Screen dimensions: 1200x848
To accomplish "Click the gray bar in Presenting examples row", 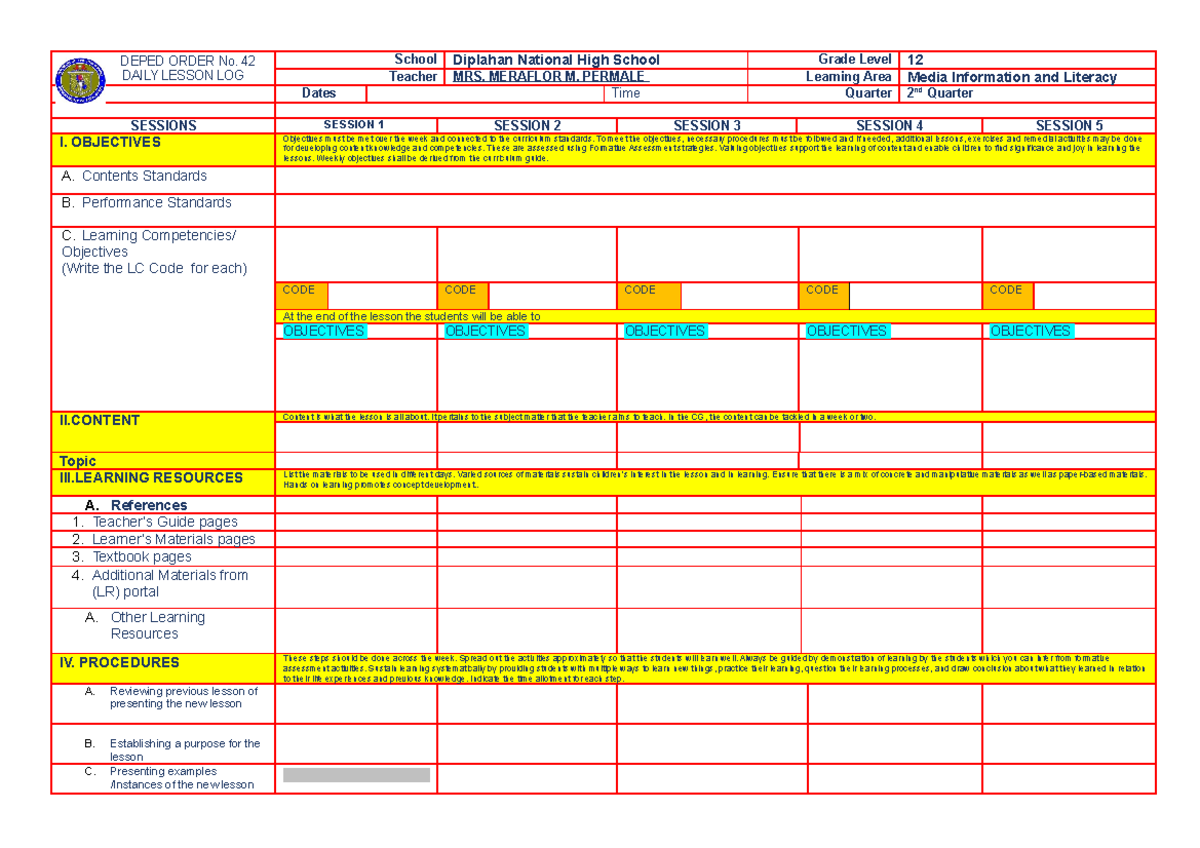I will 356,775.
